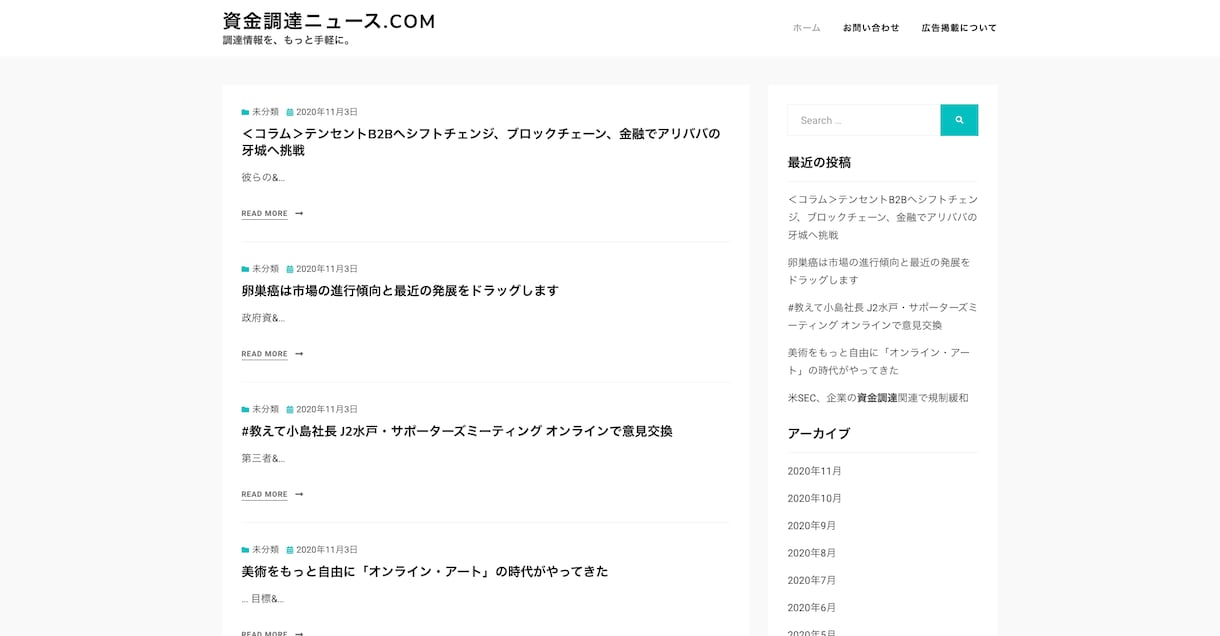Screen dimensions: 1220x636
Task: Click arrow beside READ MORE under テンセントB2B post
Action: pos(299,213)
